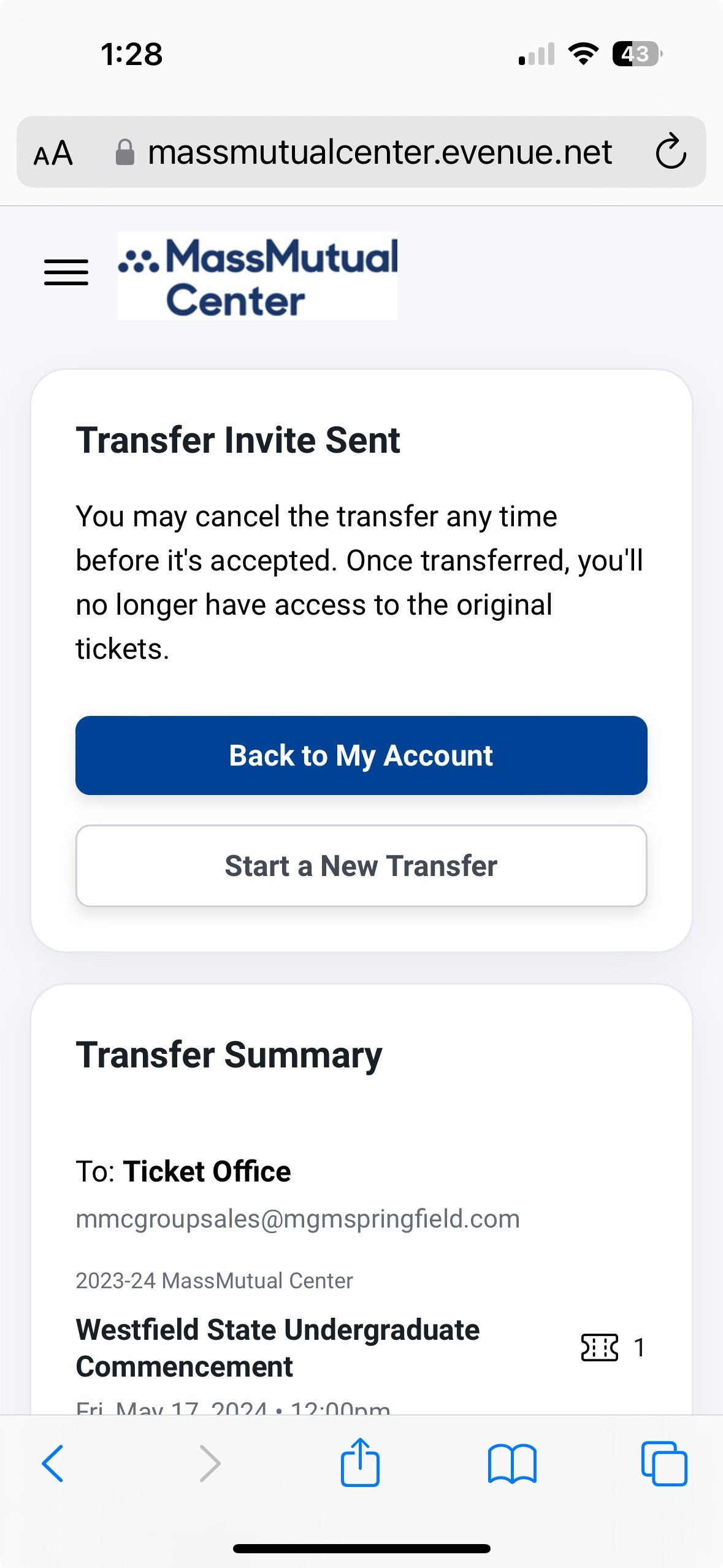The image size is (723, 1568).
Task: Select Westfield State Undergraduate Commencement event
Action: pos(277,1348)
